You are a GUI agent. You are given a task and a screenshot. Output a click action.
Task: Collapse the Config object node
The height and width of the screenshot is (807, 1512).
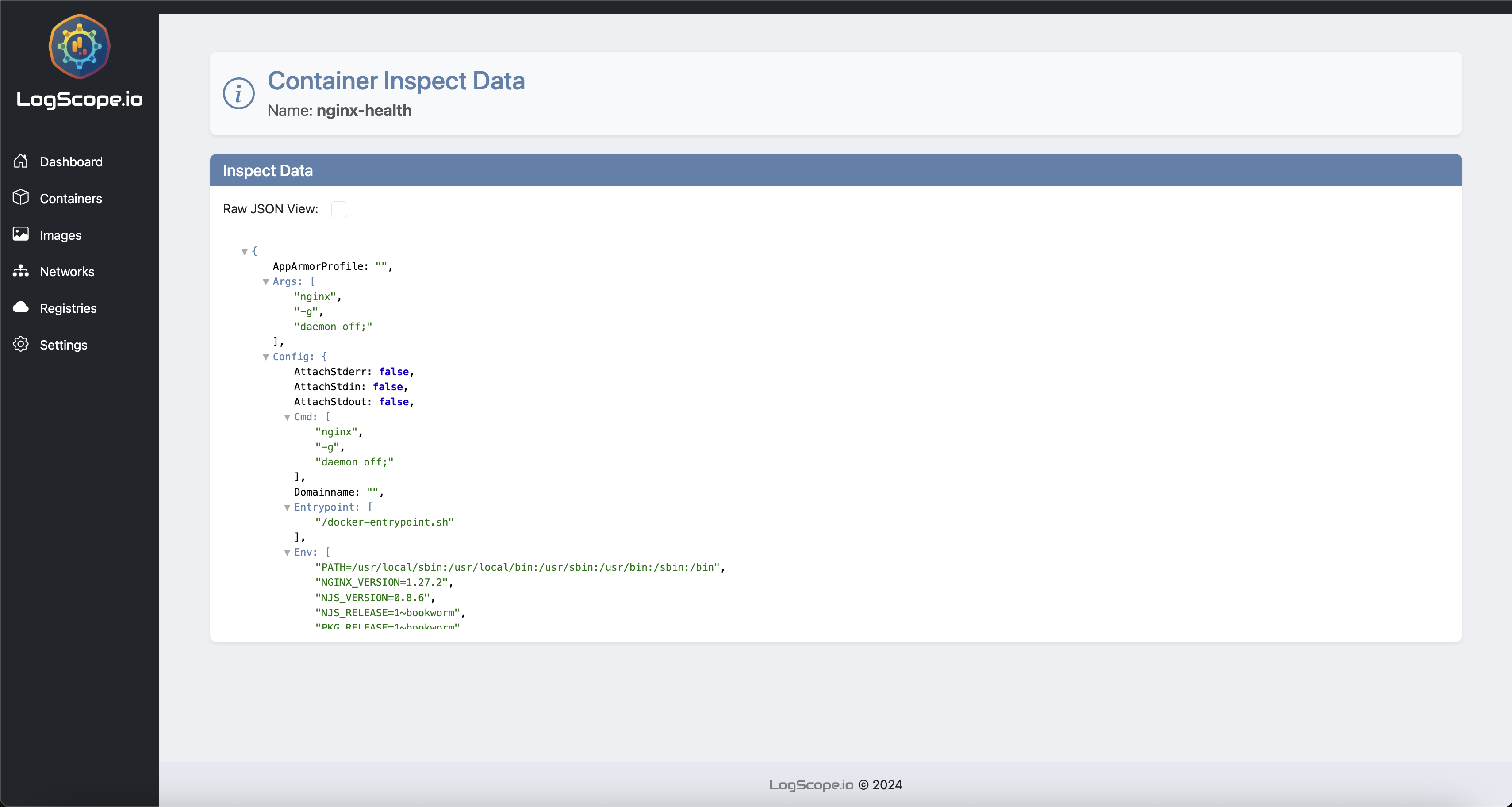[266, 357]
